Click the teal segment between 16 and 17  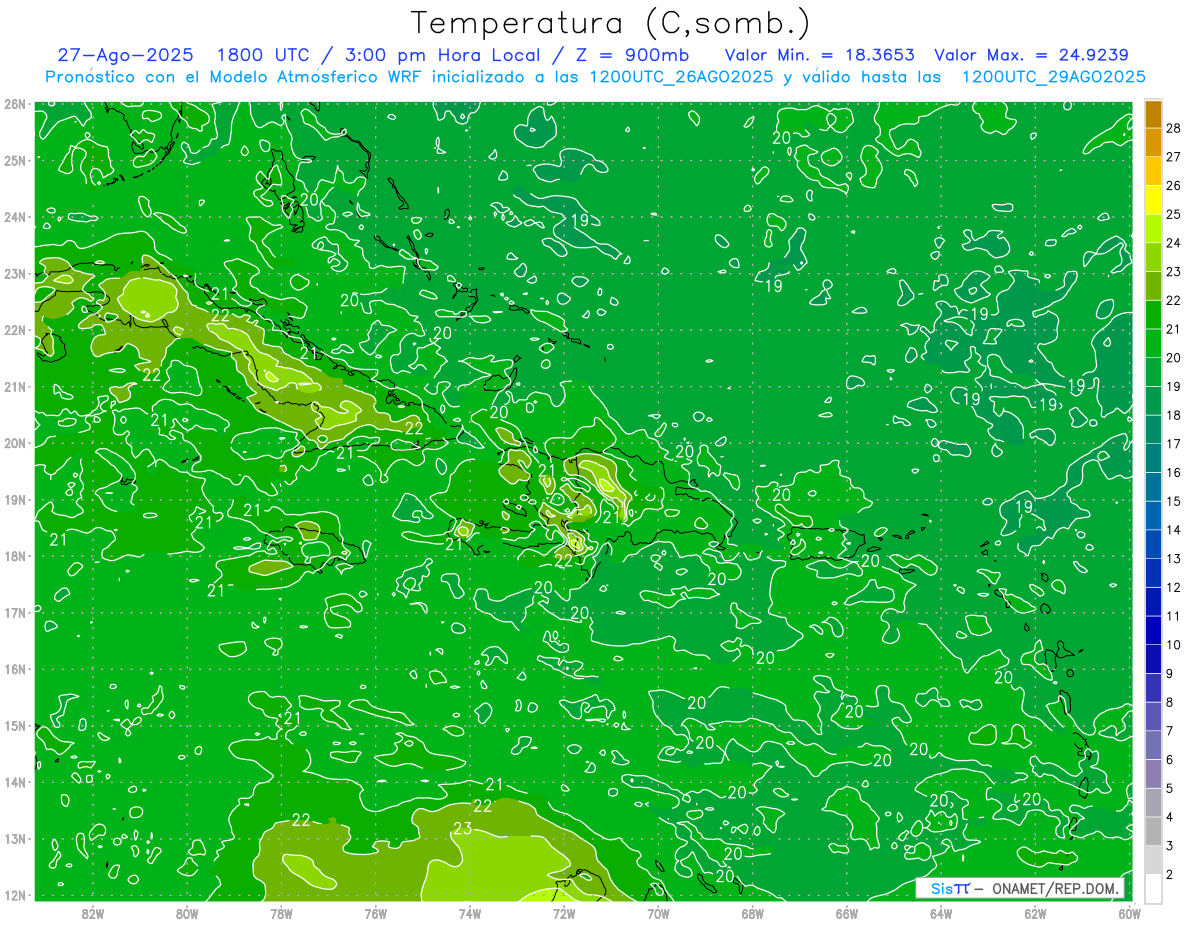point(1153,459)
